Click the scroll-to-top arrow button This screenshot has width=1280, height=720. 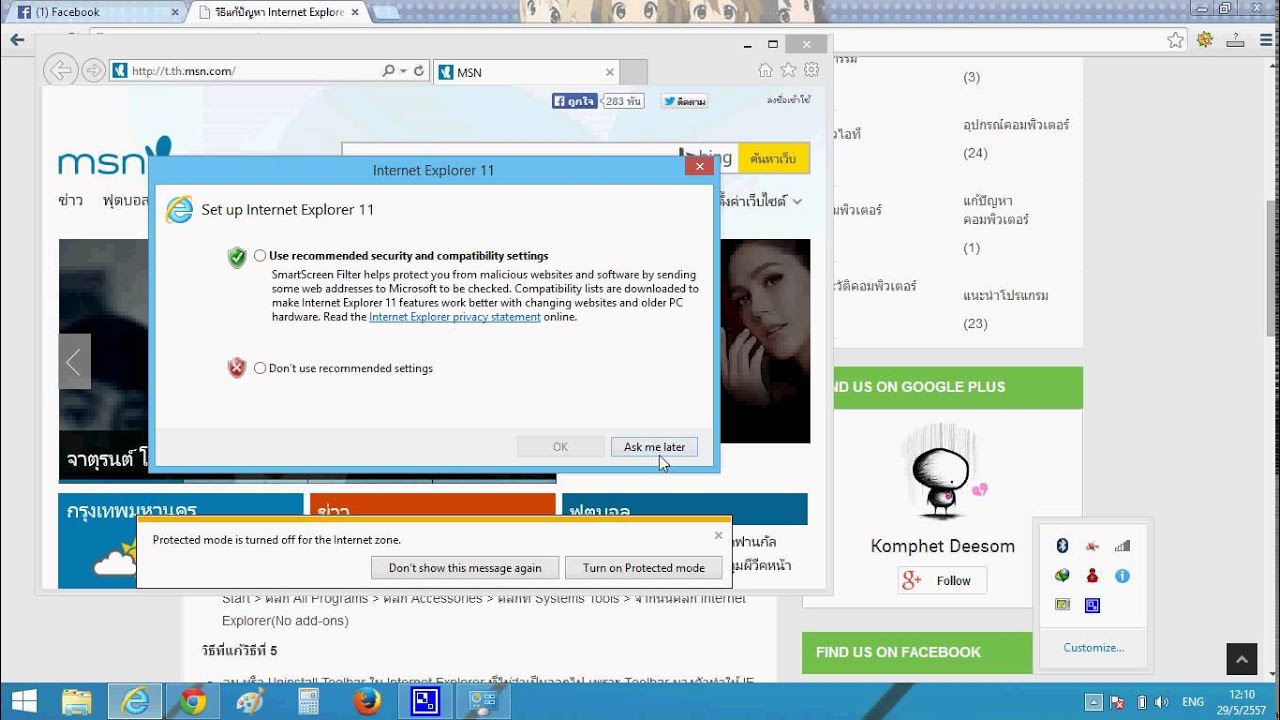(1241, 659)
